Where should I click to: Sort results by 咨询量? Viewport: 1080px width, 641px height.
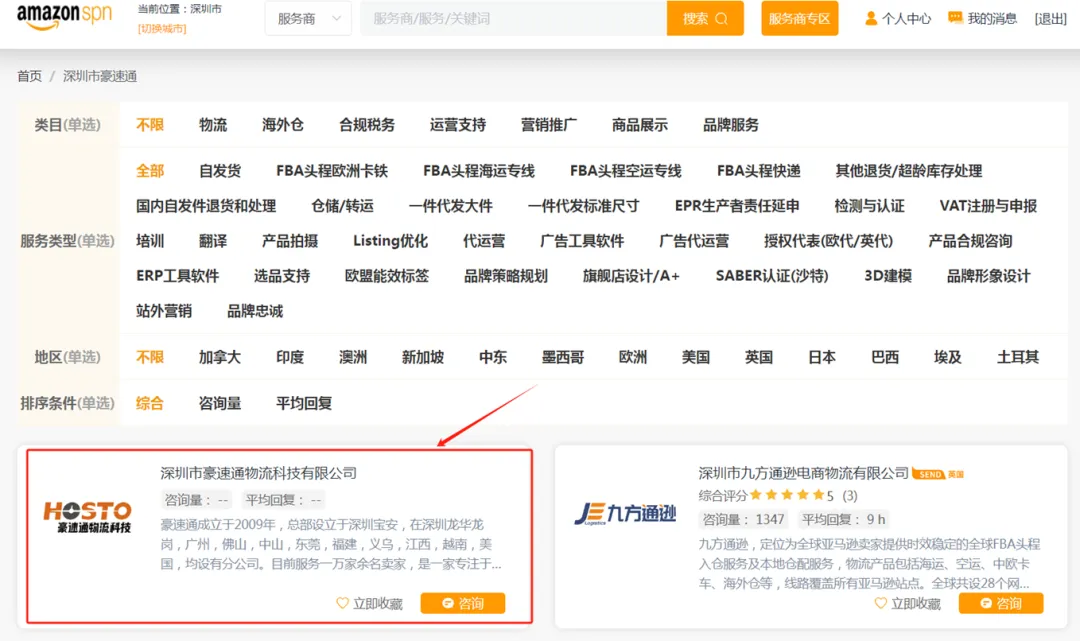[220, 403]
